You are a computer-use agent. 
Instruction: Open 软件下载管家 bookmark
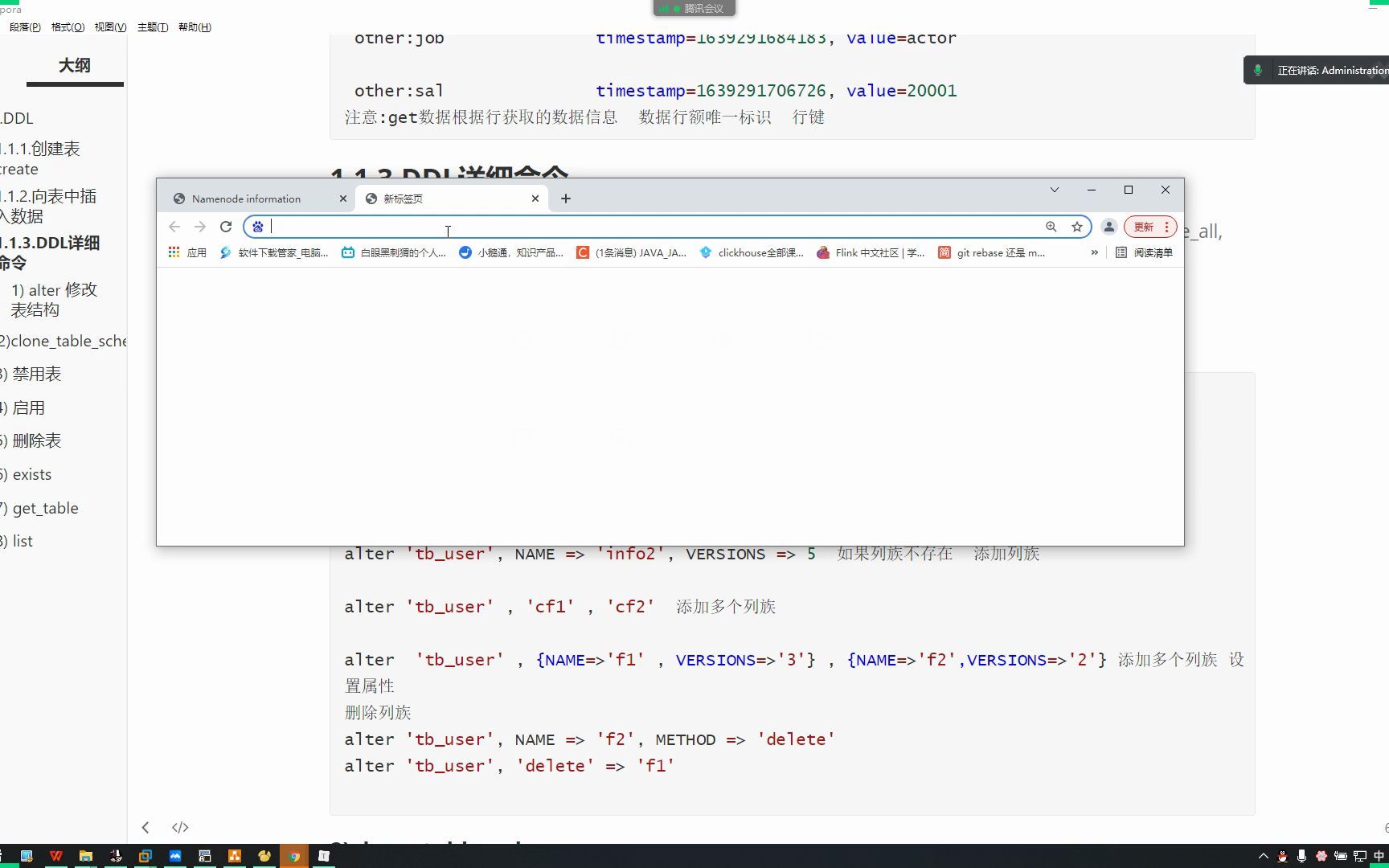click(x=274, y=252)
